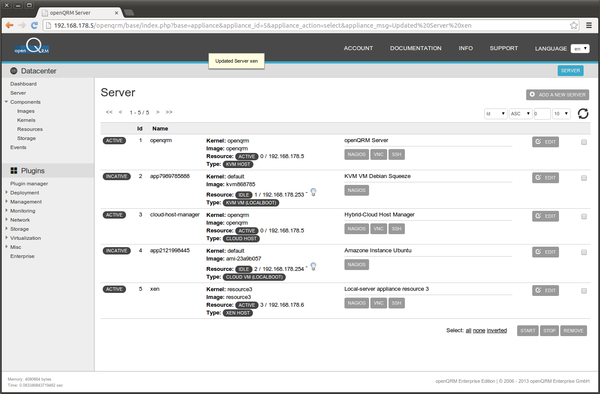Click the openQRM logo
The height and width of the screenshot is (394, 600).
(x=32, y=47)
